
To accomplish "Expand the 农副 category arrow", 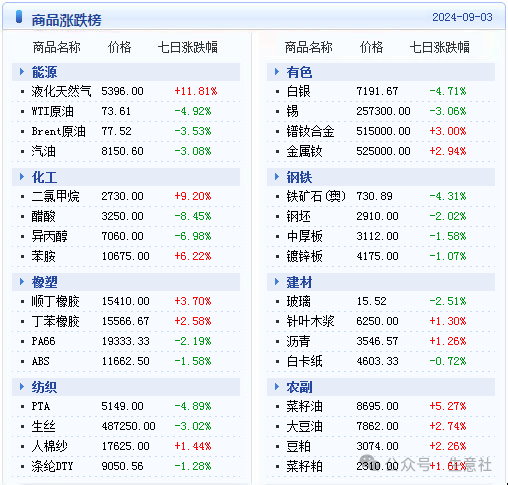I will (x=277, y=387).
